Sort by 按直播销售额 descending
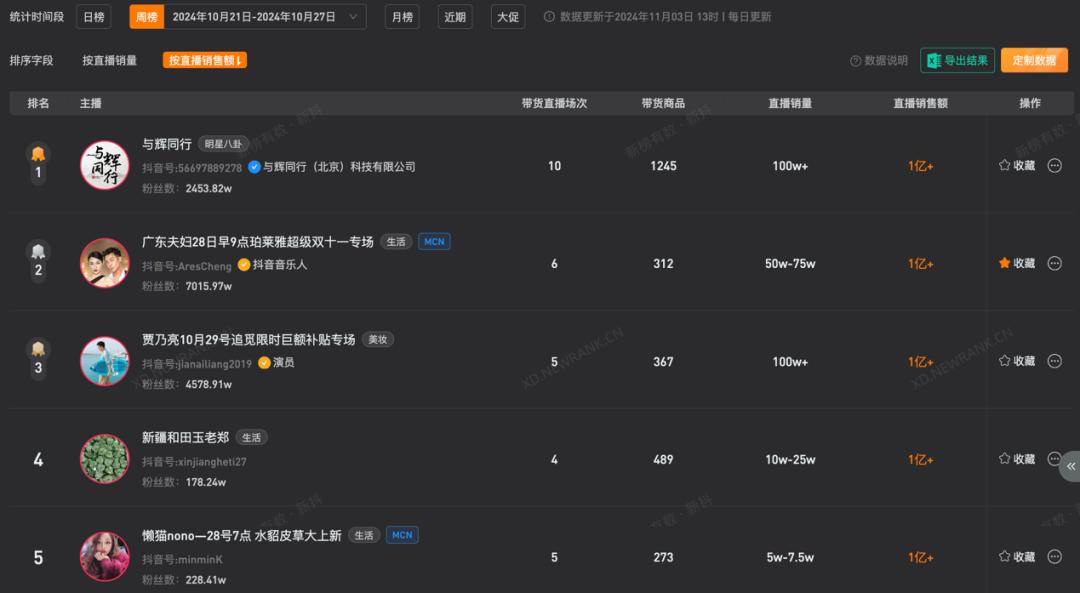 tap(205, 60)
